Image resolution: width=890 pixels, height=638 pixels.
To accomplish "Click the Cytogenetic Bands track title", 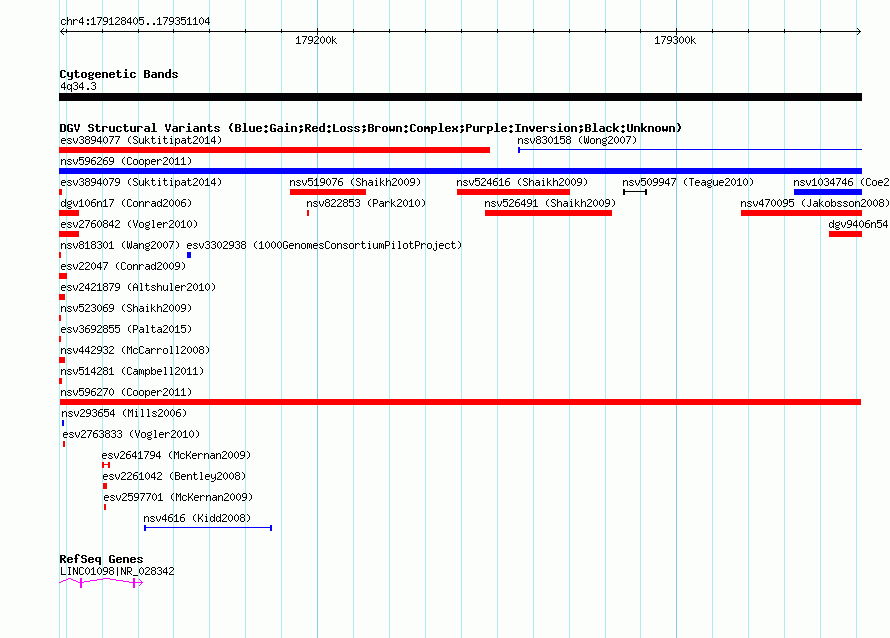I will 119,74.
